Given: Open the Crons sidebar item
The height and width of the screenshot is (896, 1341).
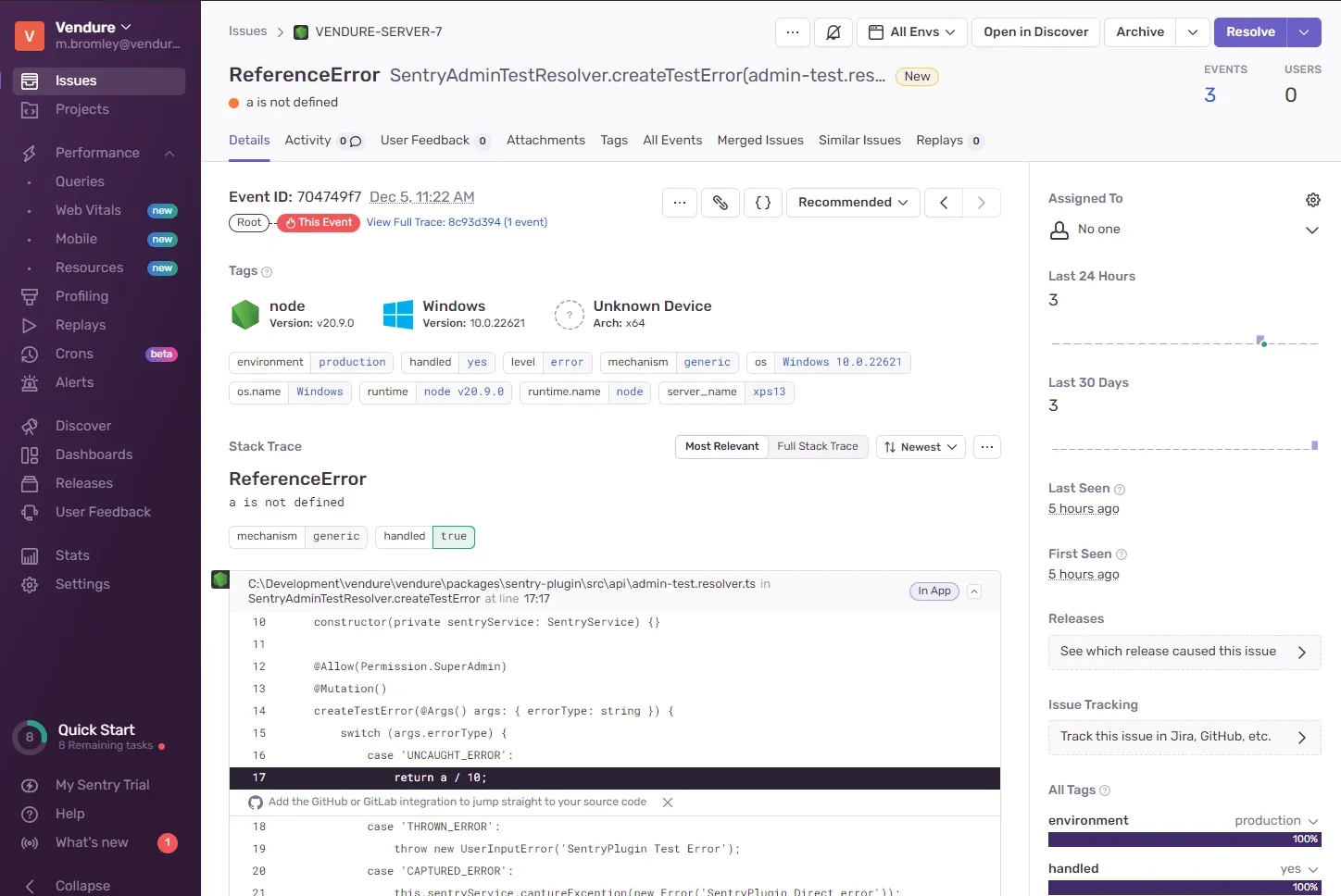Looking at the screenshot, I should (x=74, y=354).
